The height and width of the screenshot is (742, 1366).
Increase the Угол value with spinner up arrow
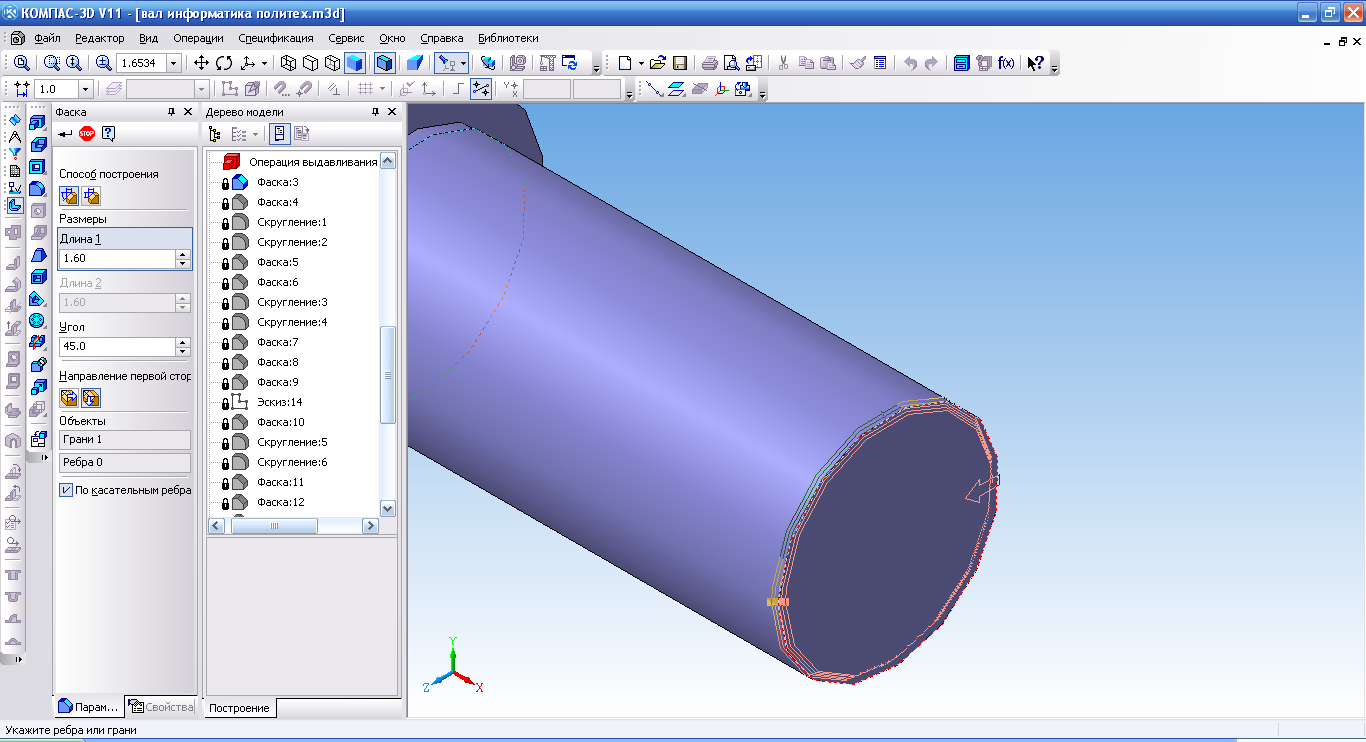tap(182, 342)
